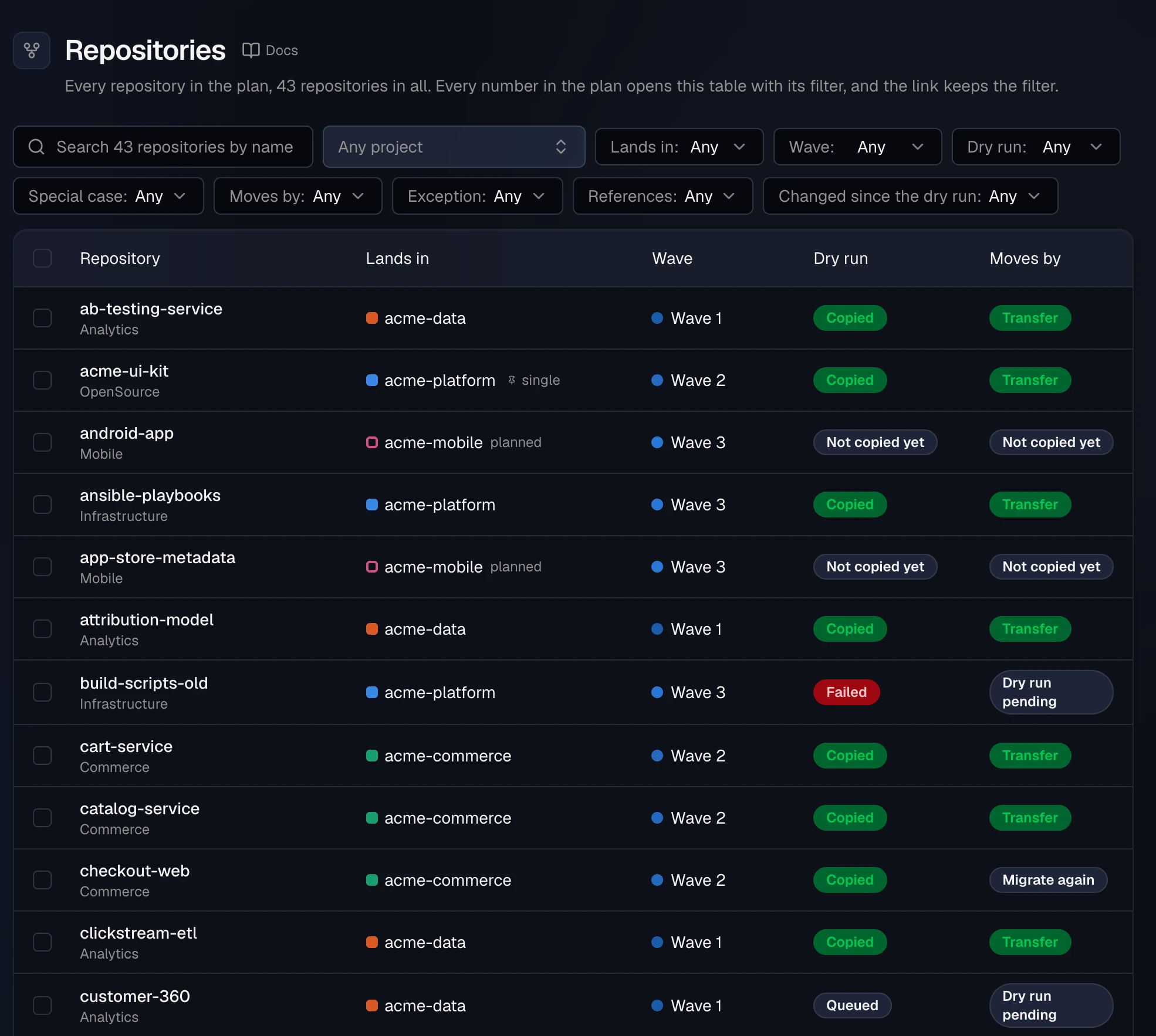This screenshot has width=1156, height=1036.
Task: Click the Wave 3 dot for ansible-playbooks
Action: pyautogui.click(x=657, y=505)
